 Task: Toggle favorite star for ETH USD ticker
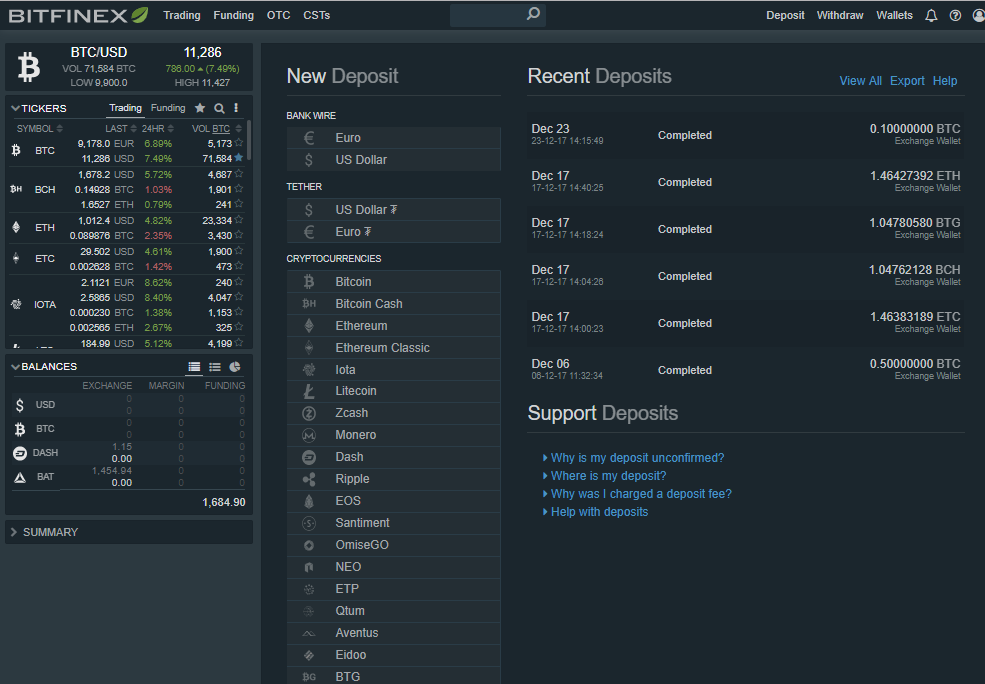click(239, 220)
